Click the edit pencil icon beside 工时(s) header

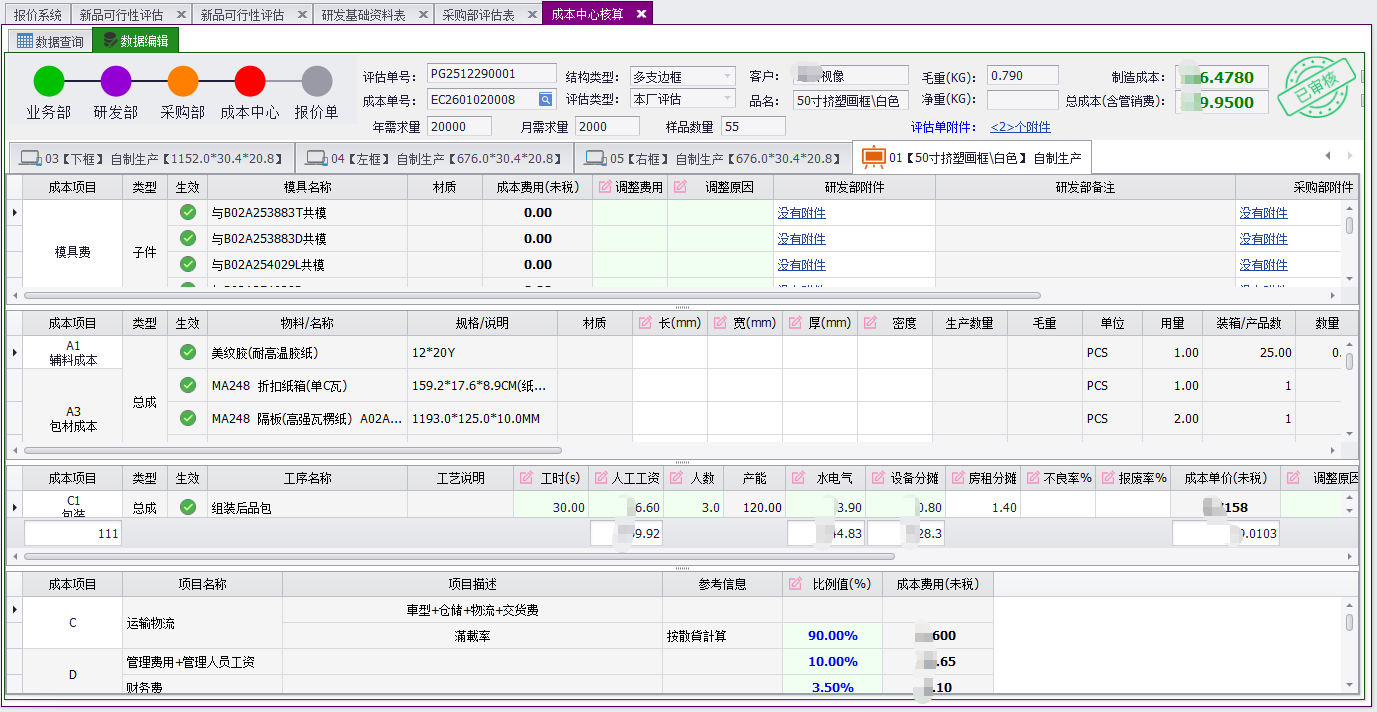[x=526, y=478]
